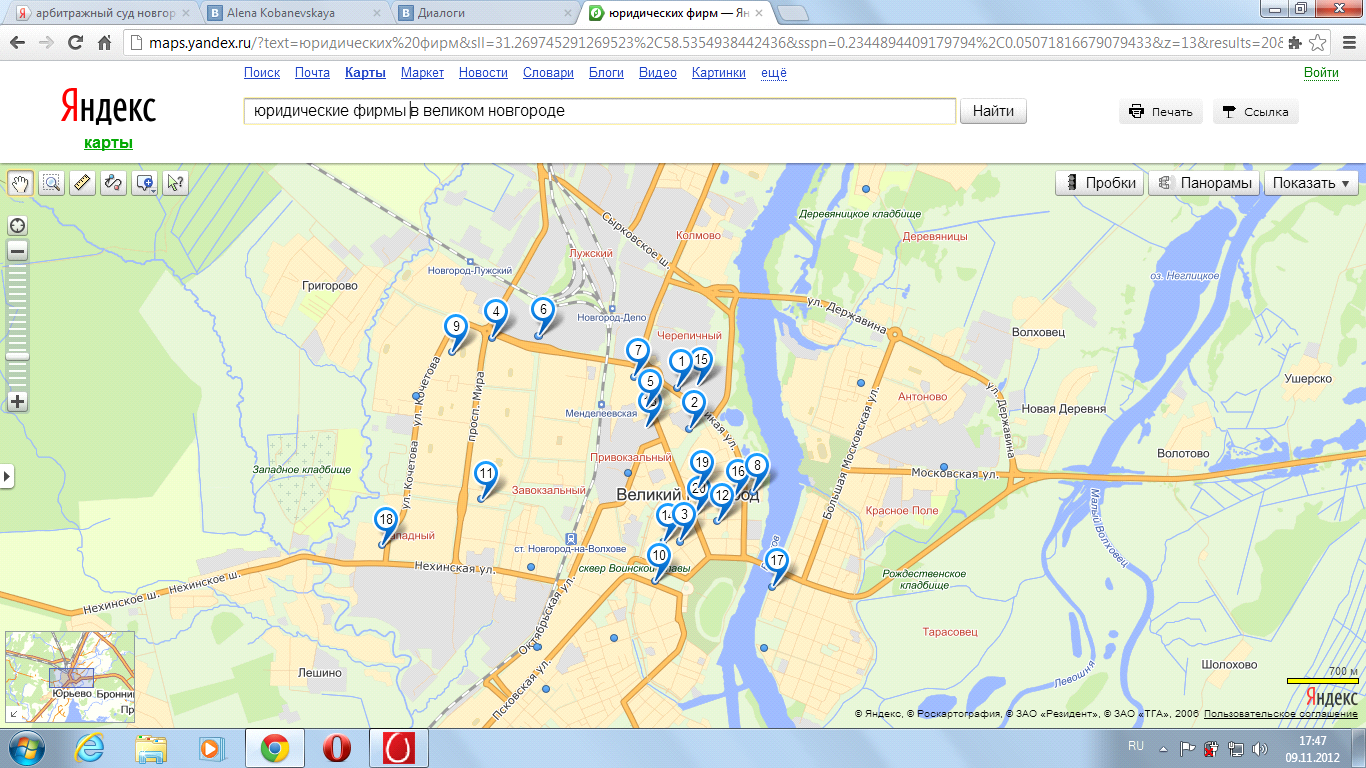Select map marker number 7
This screenshot has width=1366, height=768.
[x=637, y=352]
